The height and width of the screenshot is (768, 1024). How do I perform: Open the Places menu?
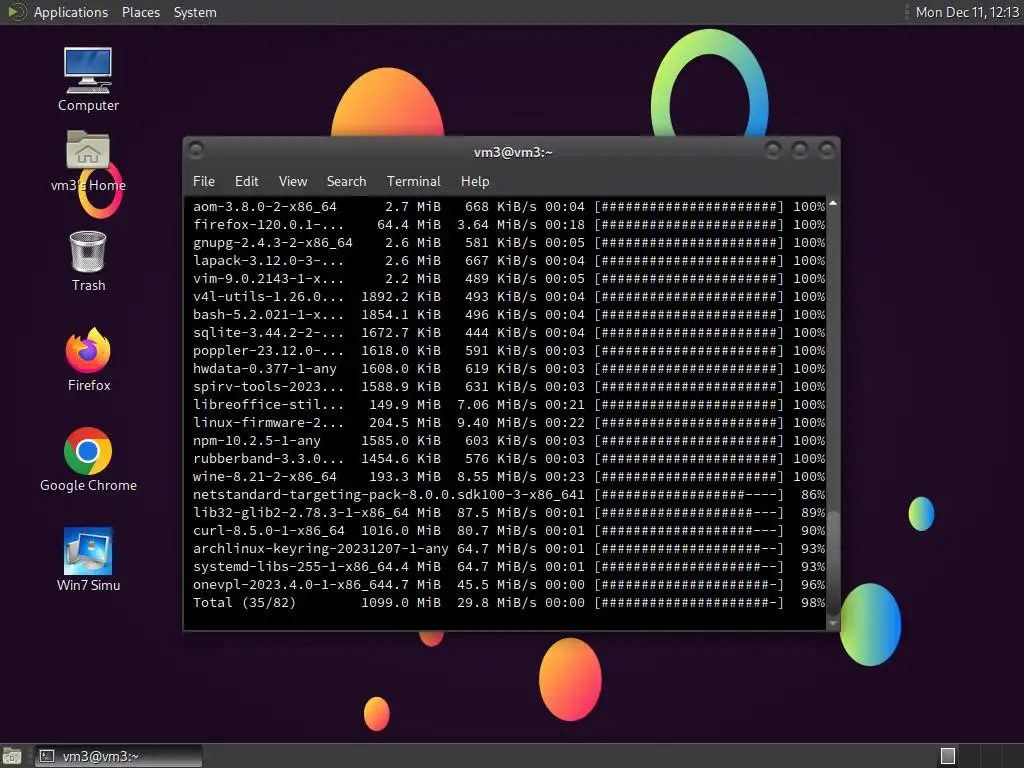tap(140, 12)
